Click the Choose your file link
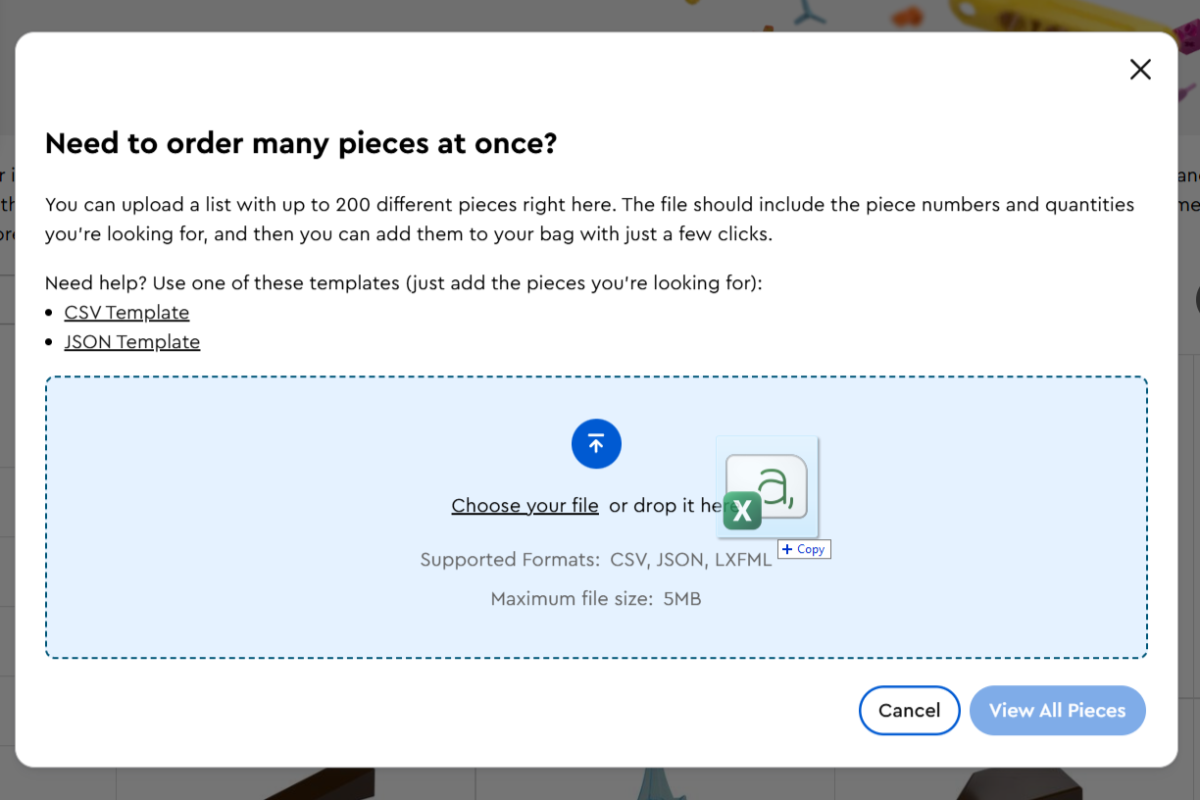The width and height of the screenshot is (1200, 800). click(525, 505)
